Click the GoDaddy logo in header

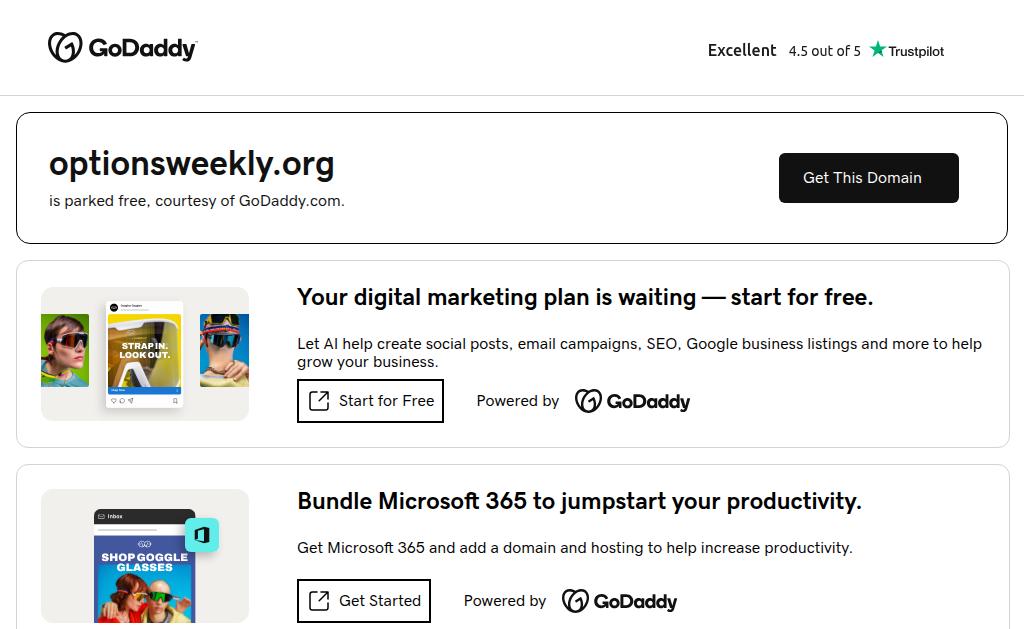point(122,48)
